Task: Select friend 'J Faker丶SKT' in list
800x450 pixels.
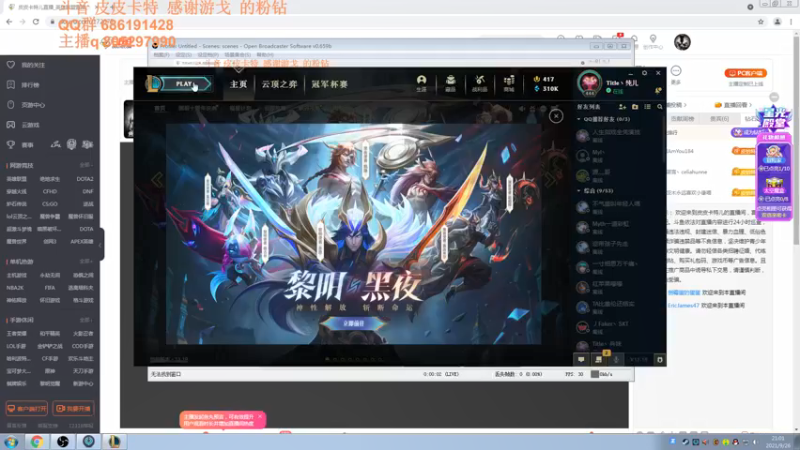Action: [618, 327]
